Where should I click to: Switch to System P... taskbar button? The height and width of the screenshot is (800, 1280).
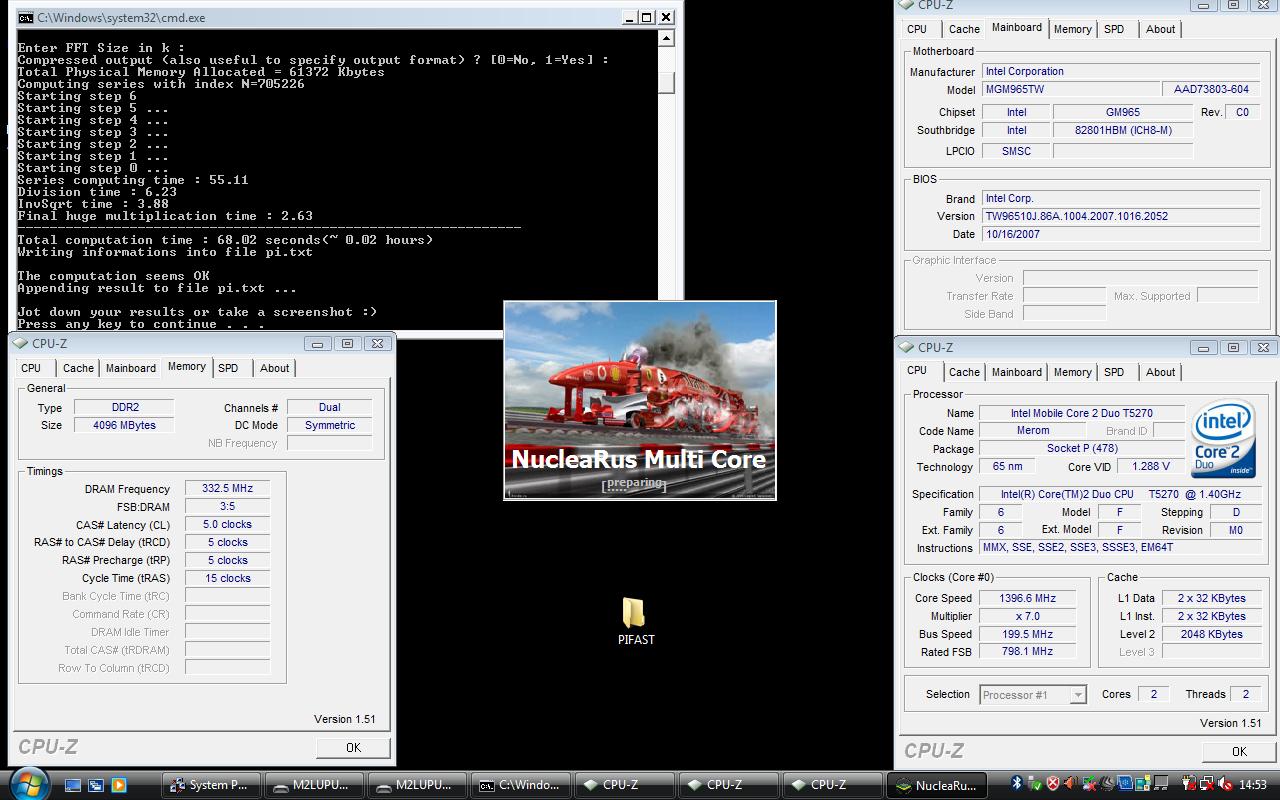pos(211,785)
